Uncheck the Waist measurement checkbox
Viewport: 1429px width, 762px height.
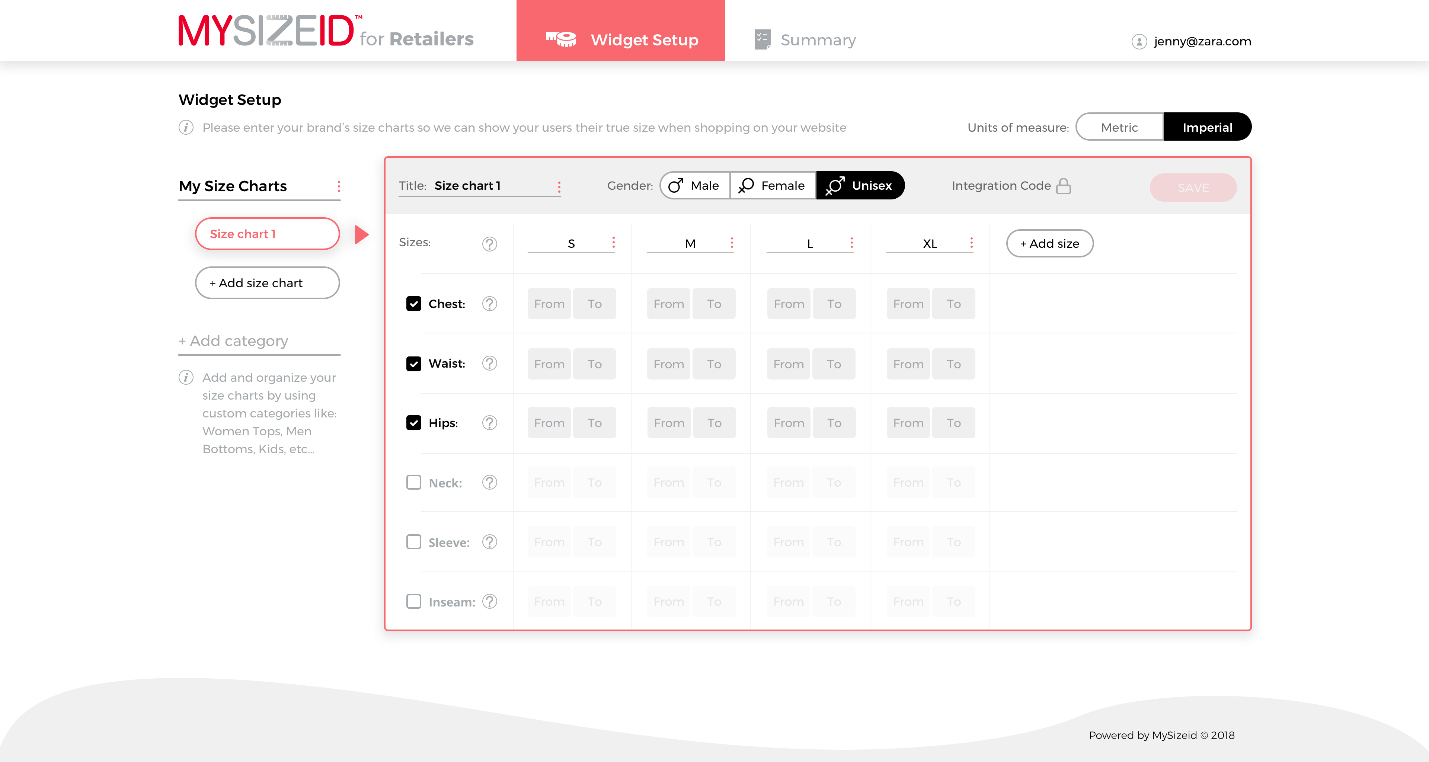[x=413, y=364]
